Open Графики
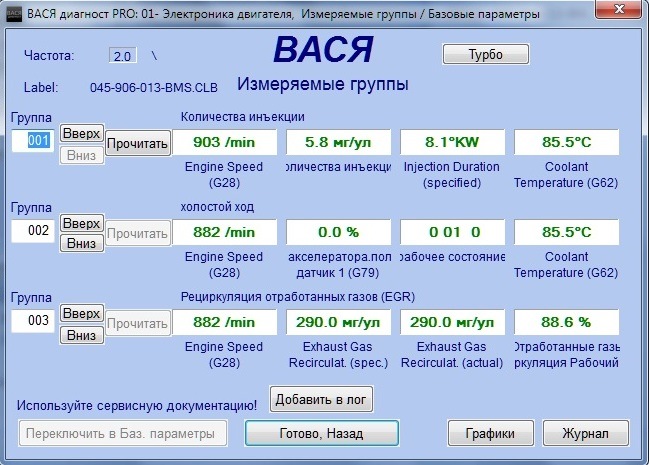 490,433
